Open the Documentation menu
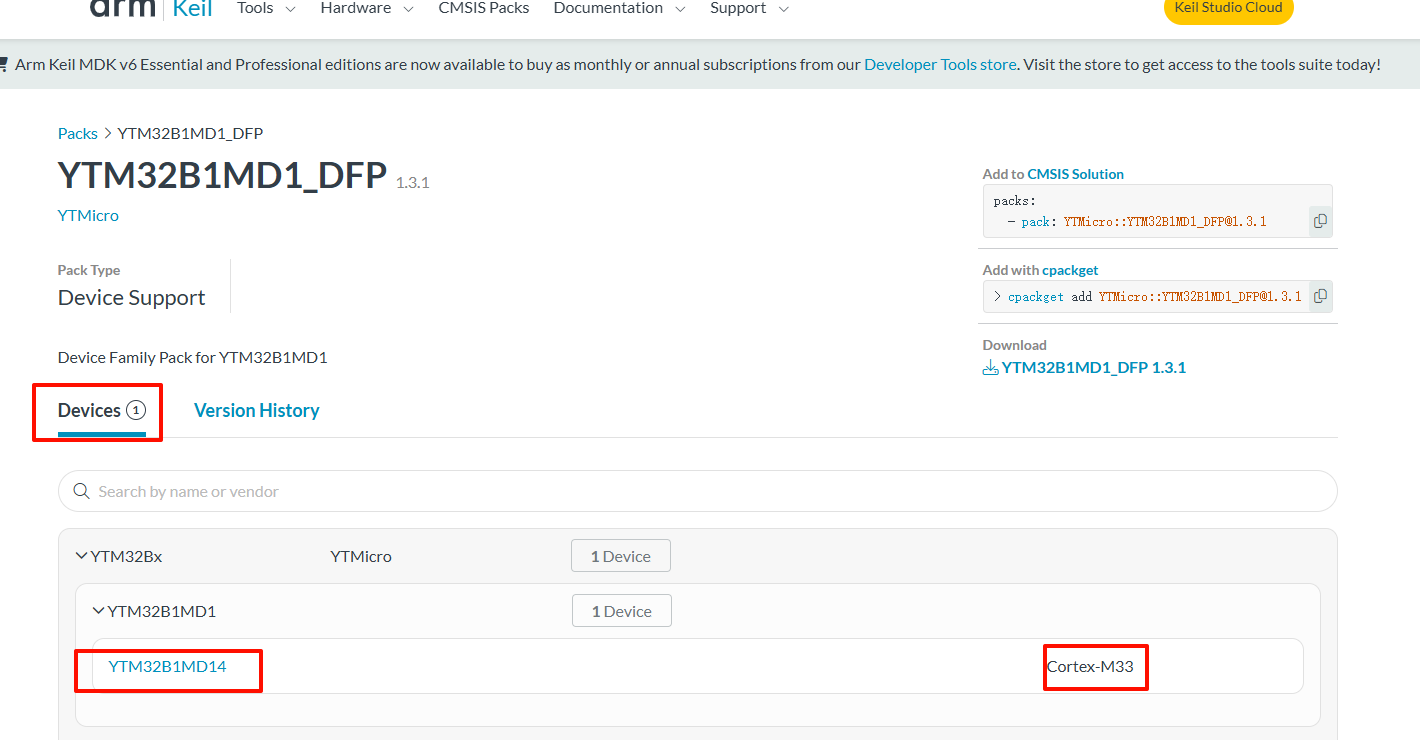The width and height of the screenshot is (1420, 740). tap(620, 8)
